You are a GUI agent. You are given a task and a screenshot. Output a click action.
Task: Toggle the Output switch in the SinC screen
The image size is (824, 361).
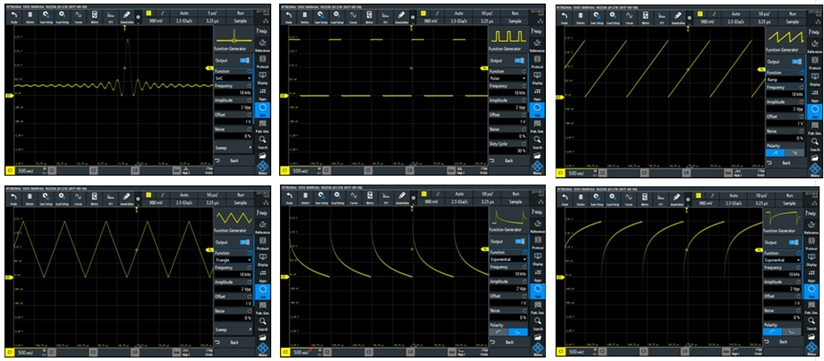point(245,60)
